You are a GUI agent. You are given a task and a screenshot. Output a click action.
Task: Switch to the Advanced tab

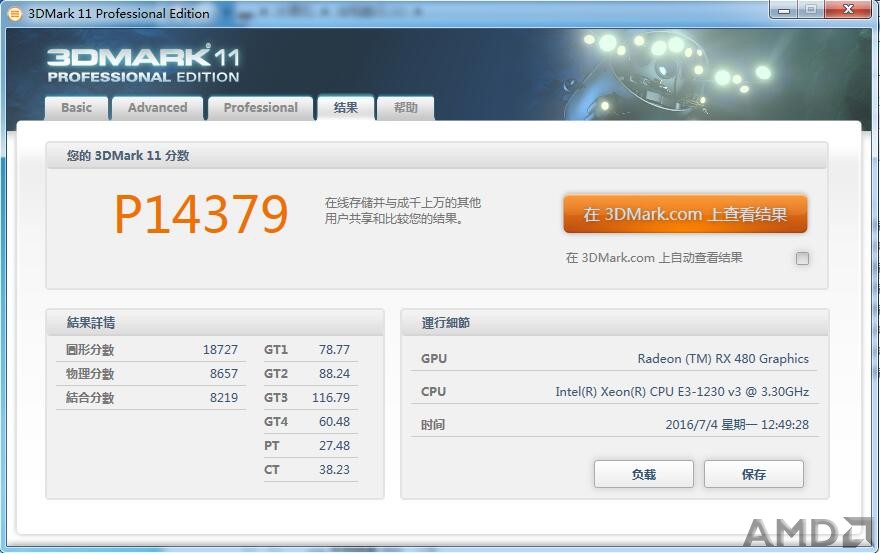(x=157, y=108)
